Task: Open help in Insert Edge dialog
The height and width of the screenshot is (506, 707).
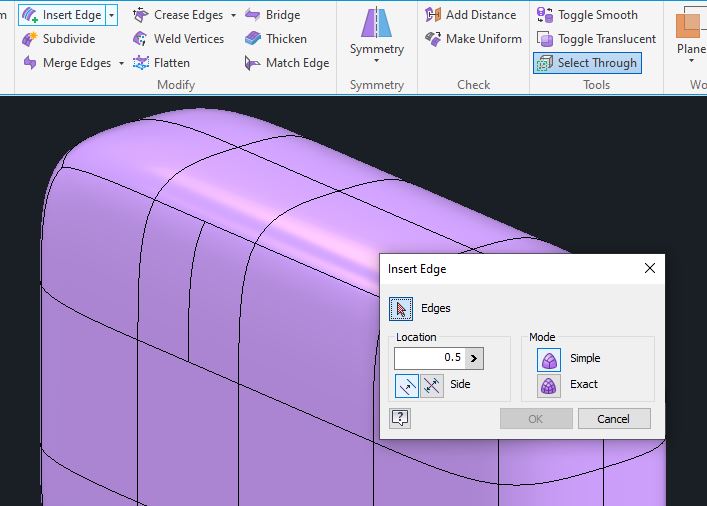Action: [x=400, y=419]
